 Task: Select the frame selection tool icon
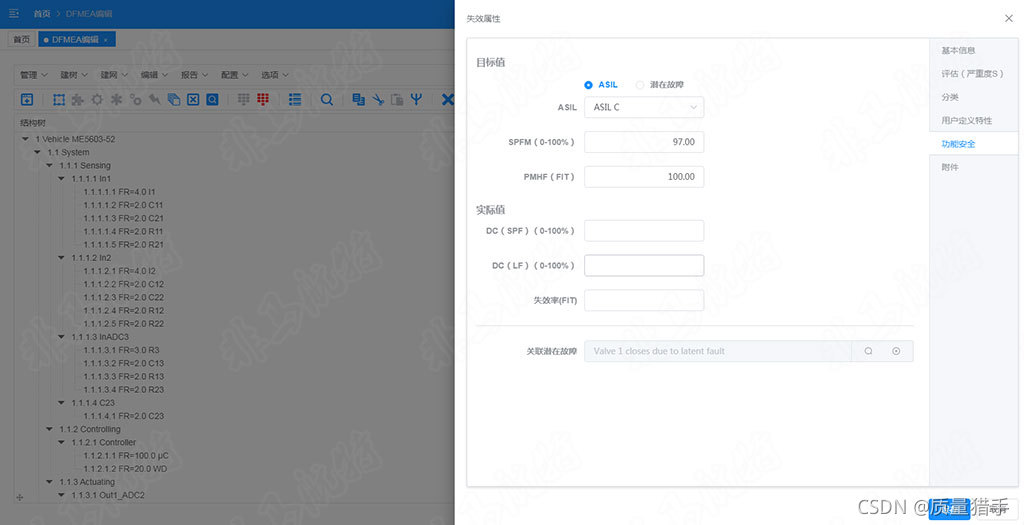tap(59, 99)
